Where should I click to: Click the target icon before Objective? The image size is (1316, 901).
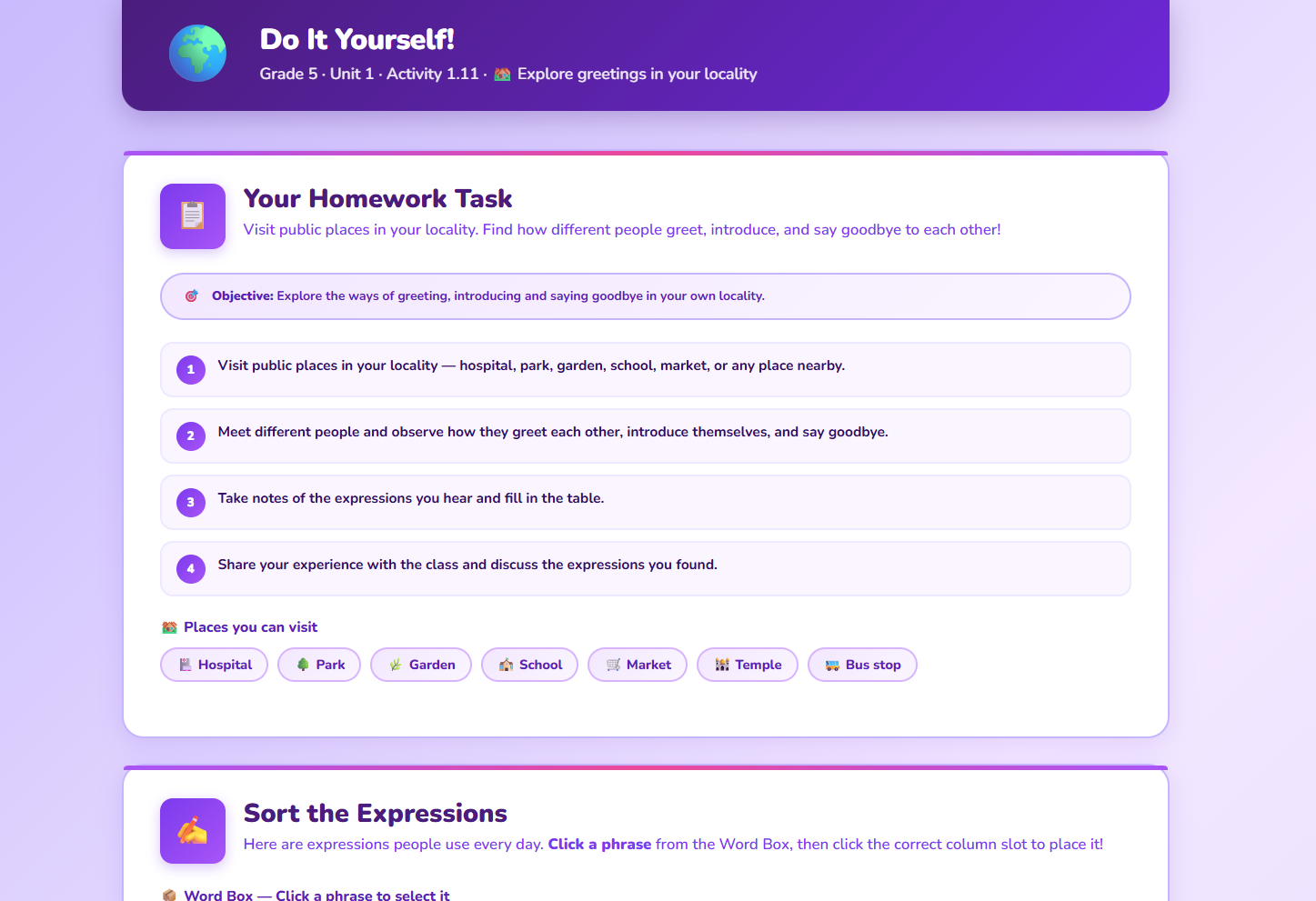[x=191, y=296]
